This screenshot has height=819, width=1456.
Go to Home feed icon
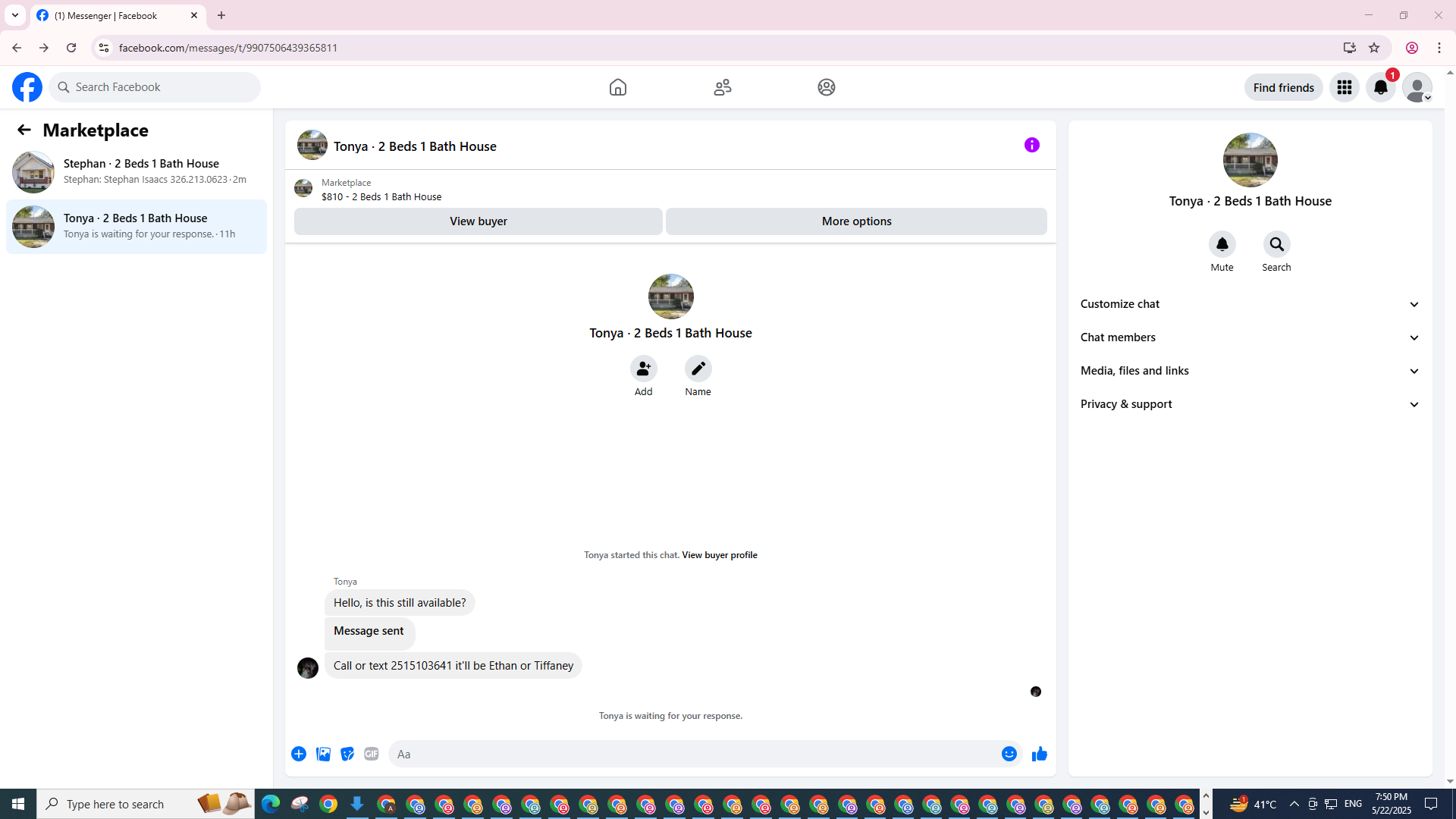tap(618, 87)
